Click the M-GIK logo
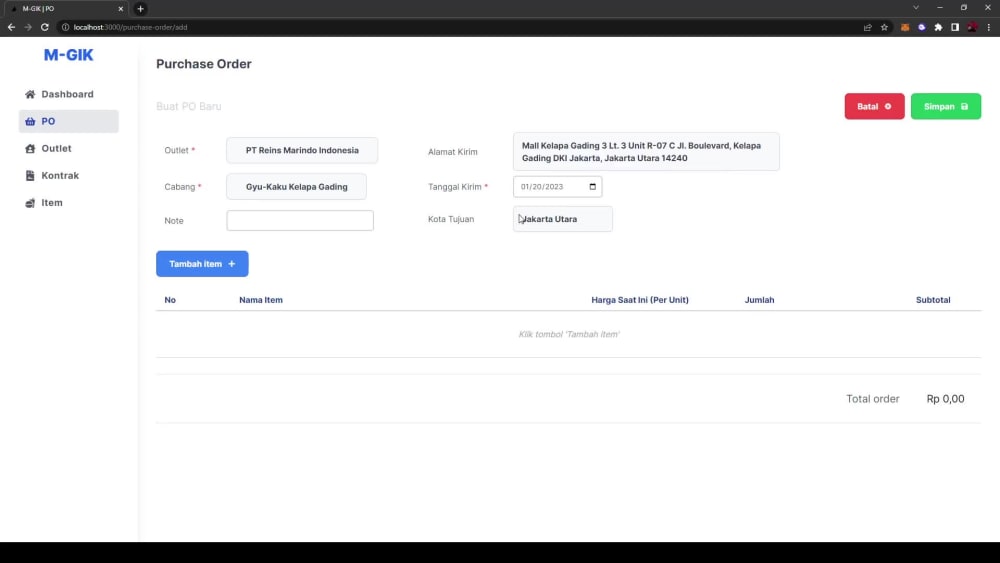Viewport: 1000px width, 563px height. click(68, 55)
